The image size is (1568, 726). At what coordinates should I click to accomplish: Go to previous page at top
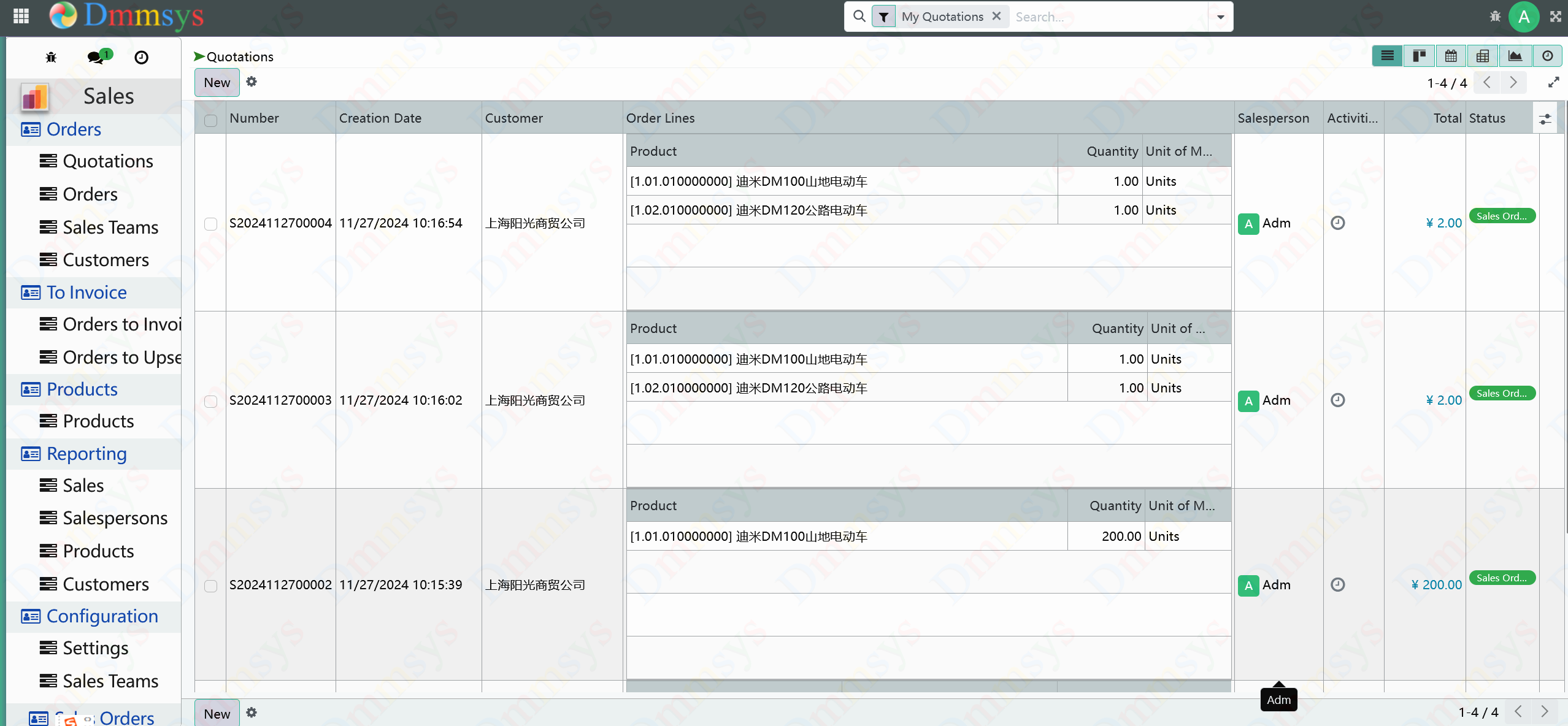[x=1486, y=82]
